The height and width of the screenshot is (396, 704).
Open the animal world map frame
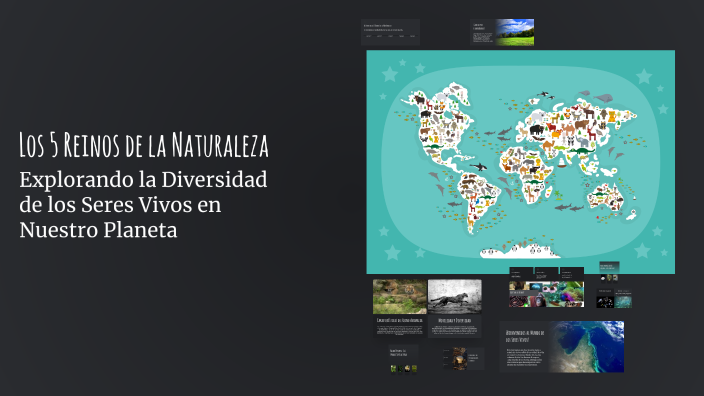(520, 162)
